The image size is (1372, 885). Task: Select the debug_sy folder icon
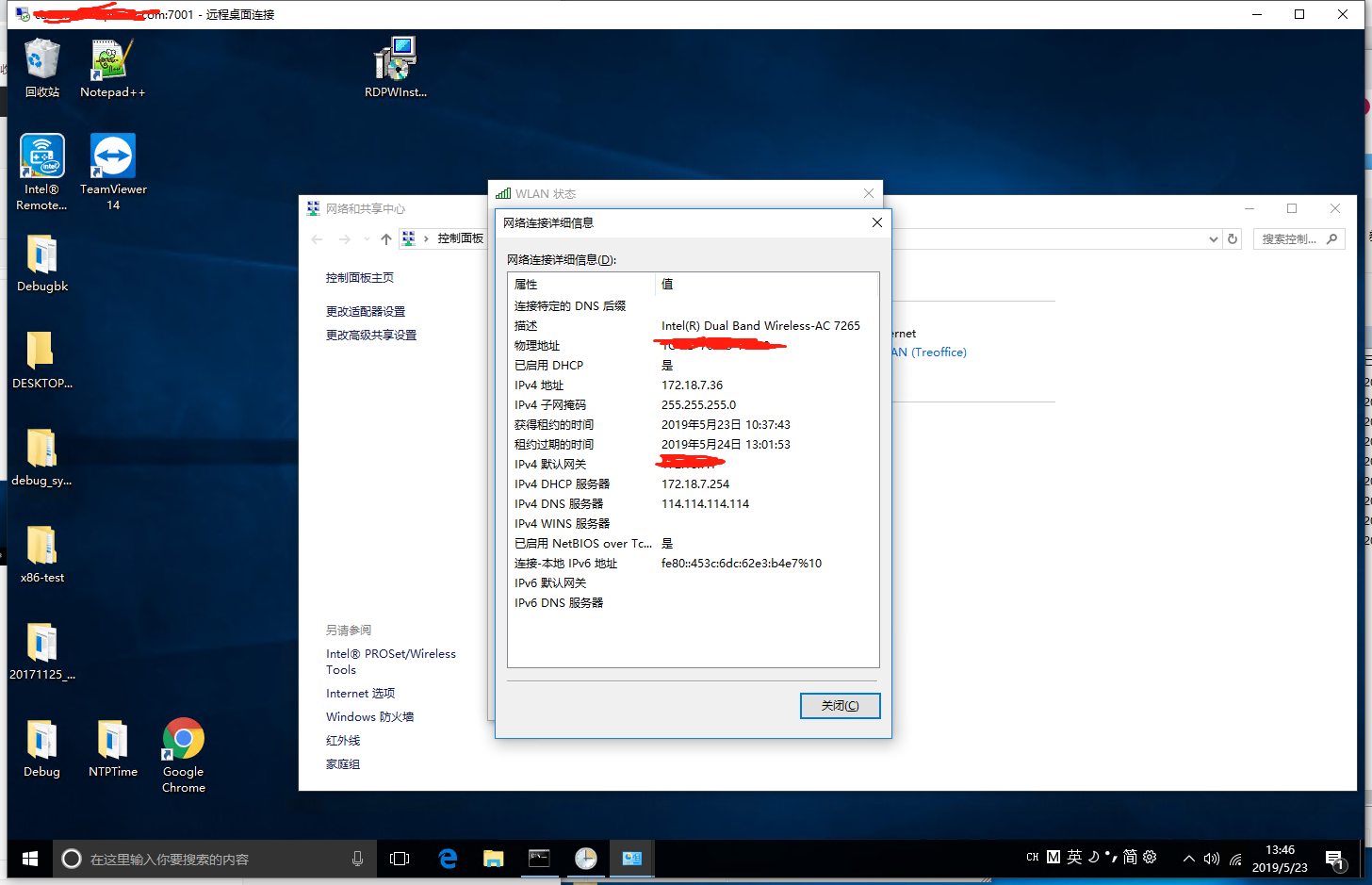pyautogui.click(x=41, y=457)
